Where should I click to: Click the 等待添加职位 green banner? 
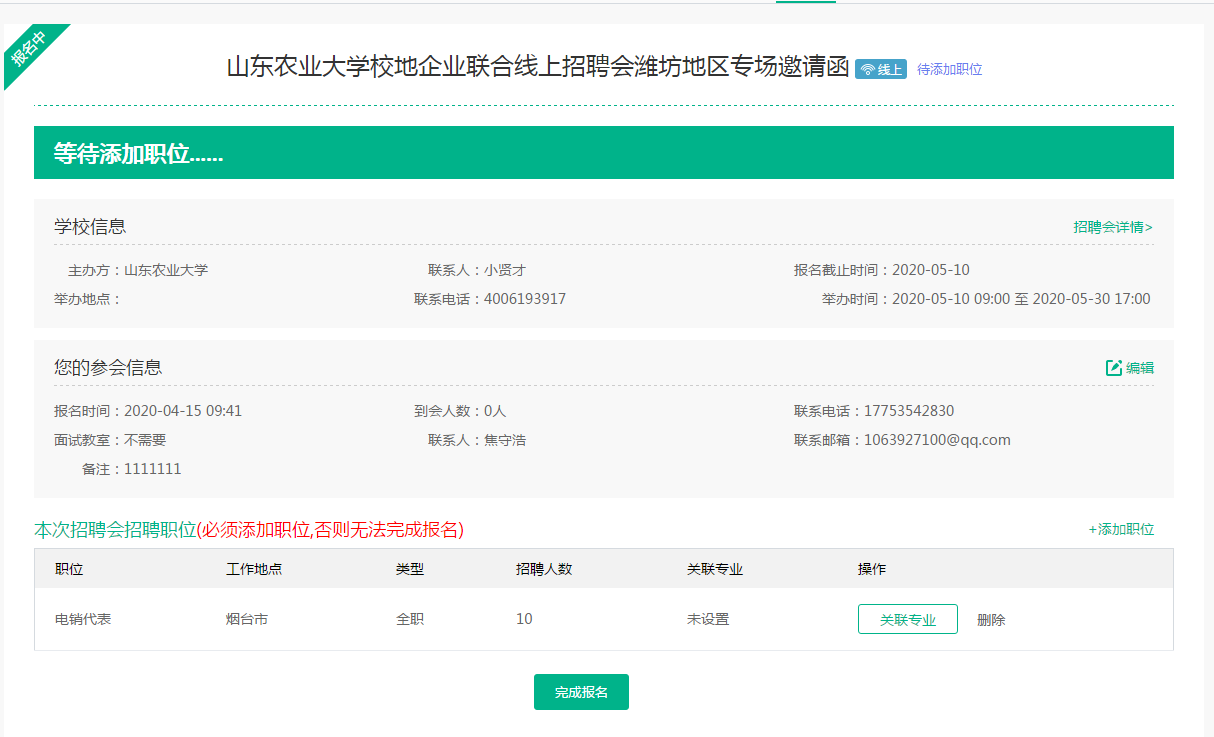point(603,153)
